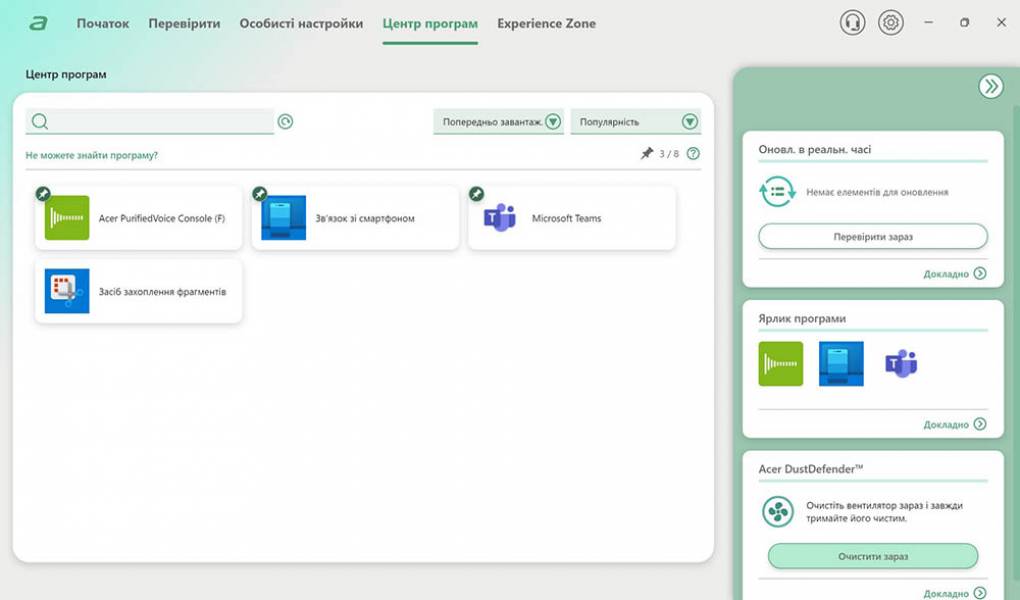Collapse the right sidebar with the double-arrow

[x=990, y=86]
